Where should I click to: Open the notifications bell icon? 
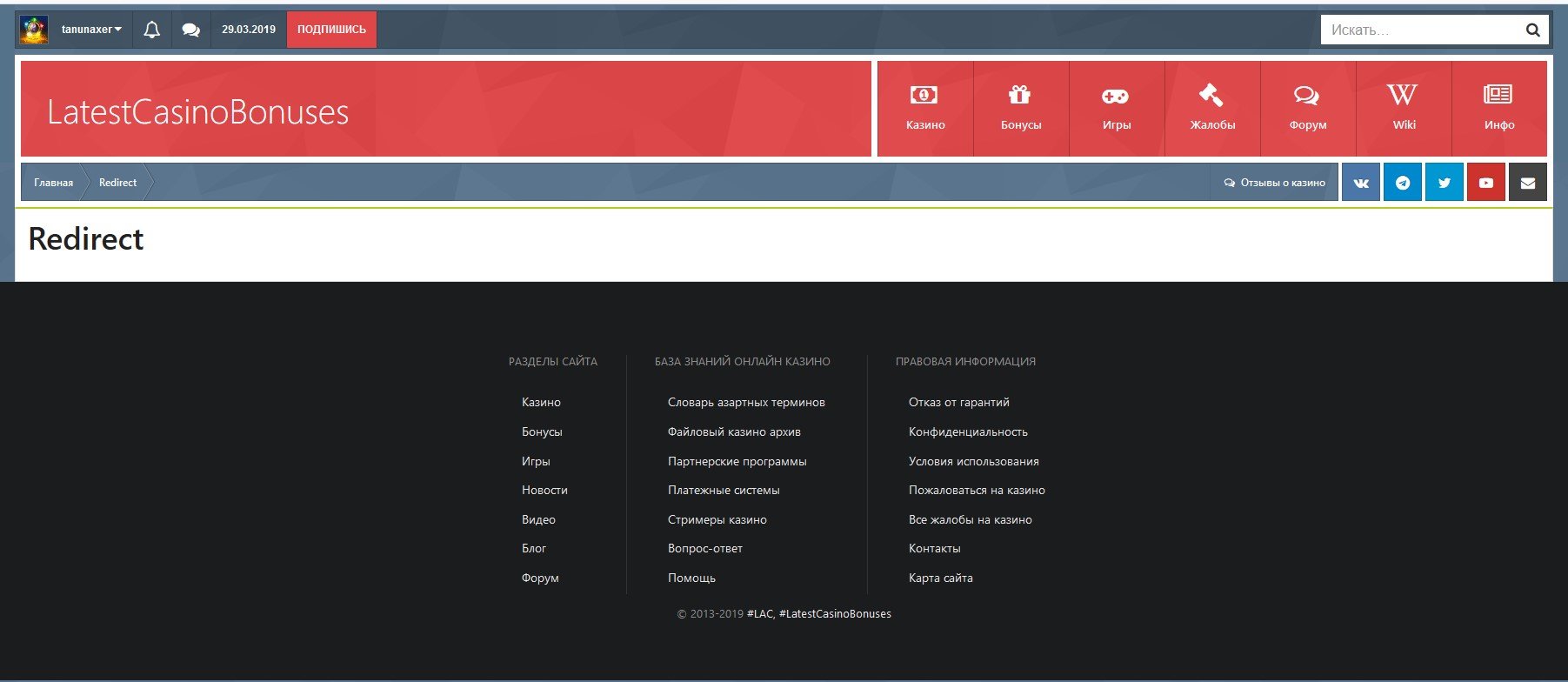coord(152,30)
